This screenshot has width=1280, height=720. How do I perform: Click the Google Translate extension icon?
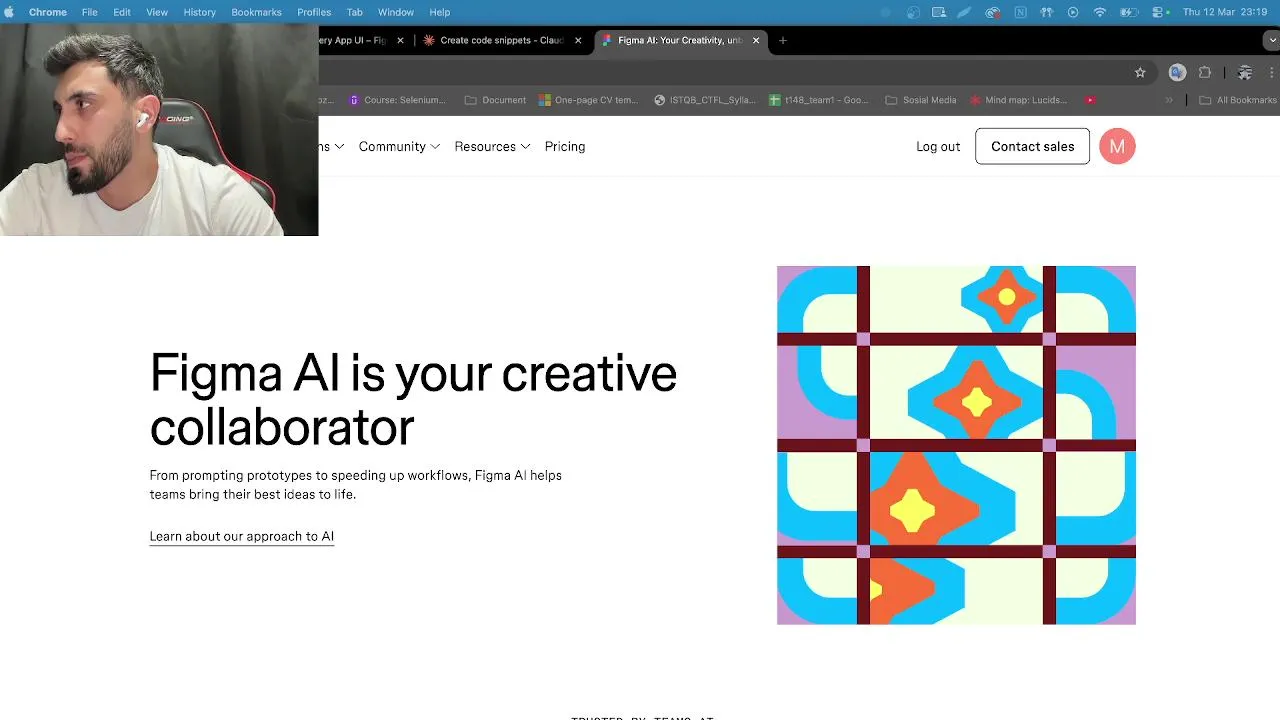click(1177, 72)
